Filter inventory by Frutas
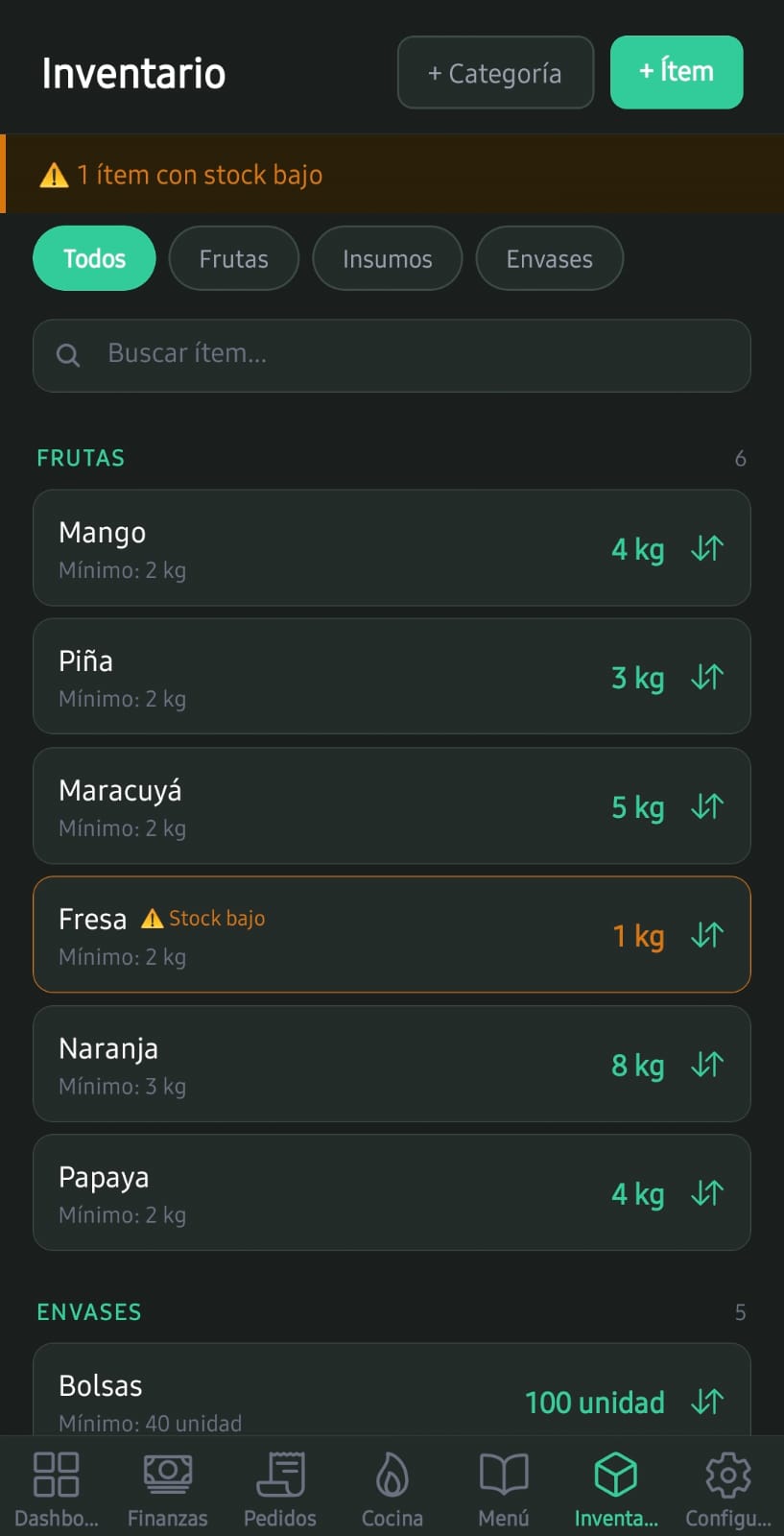 click(x=234, y=258)
